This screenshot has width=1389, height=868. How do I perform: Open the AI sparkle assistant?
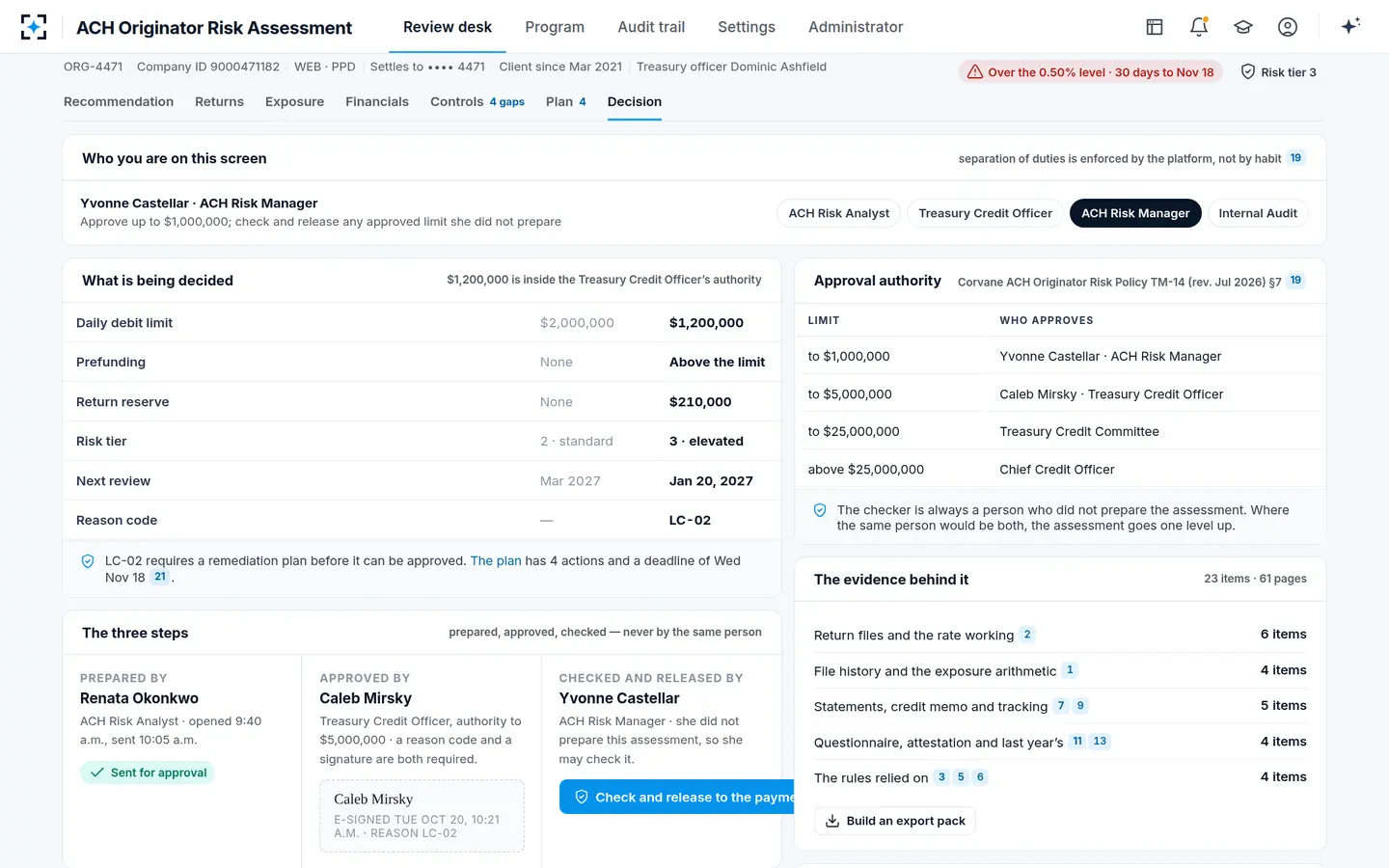tap(1350, 27)
